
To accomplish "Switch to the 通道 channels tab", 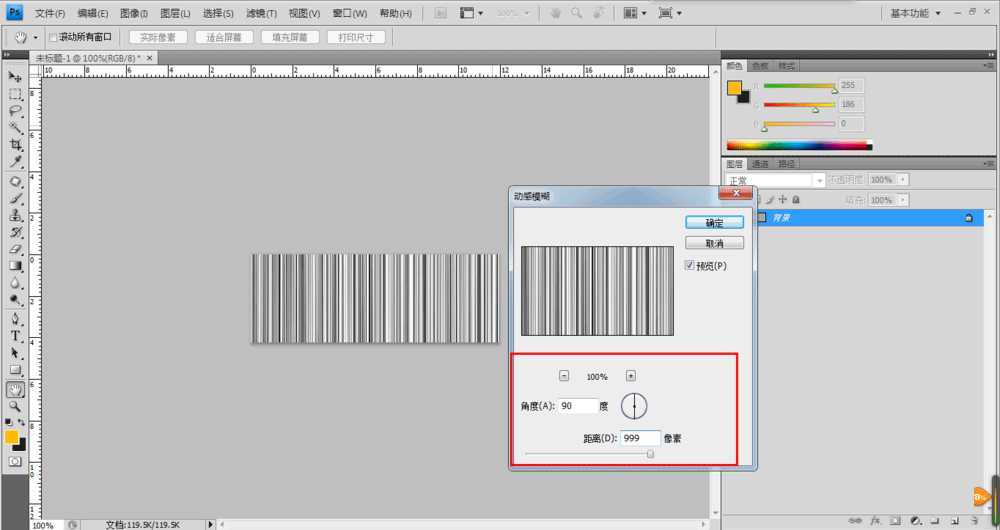I will coord(761,164).
